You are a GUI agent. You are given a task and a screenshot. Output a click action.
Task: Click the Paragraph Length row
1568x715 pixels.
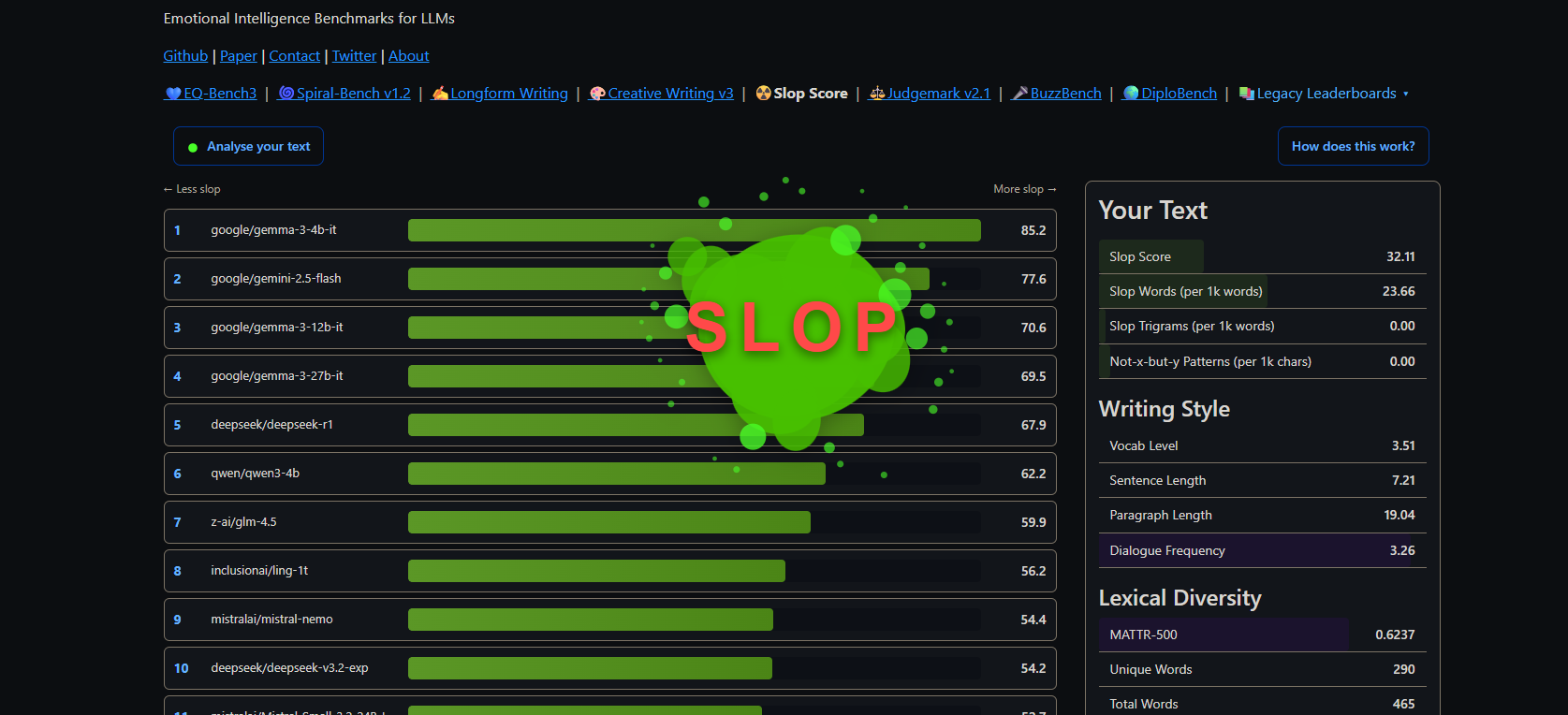(x=1262, y=515)
